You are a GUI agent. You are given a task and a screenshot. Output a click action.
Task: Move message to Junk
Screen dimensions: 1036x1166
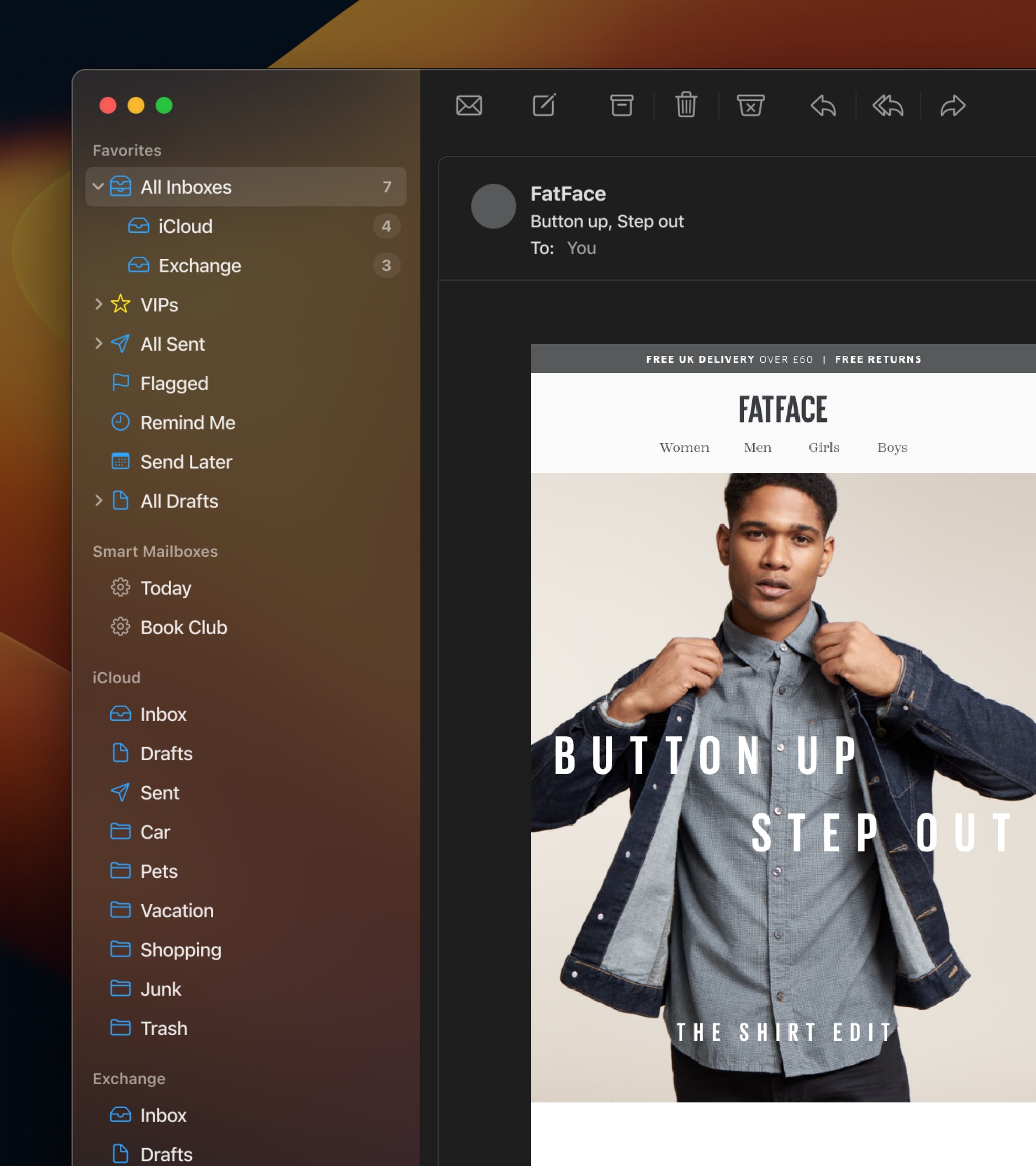(750, 106)
